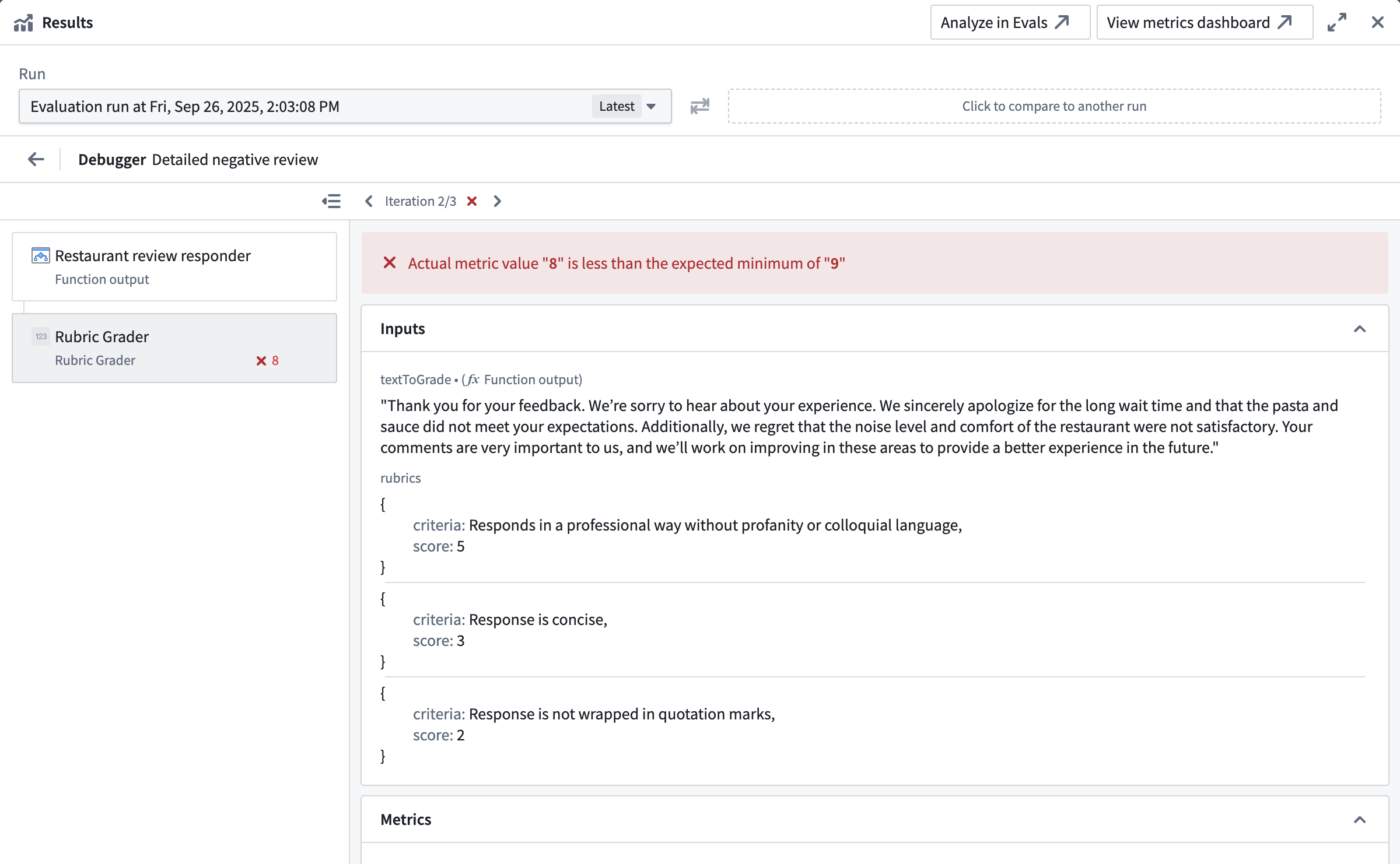
Task: Click the 123 numeric icon on Rubric Grader
Action: coord(41,336)
